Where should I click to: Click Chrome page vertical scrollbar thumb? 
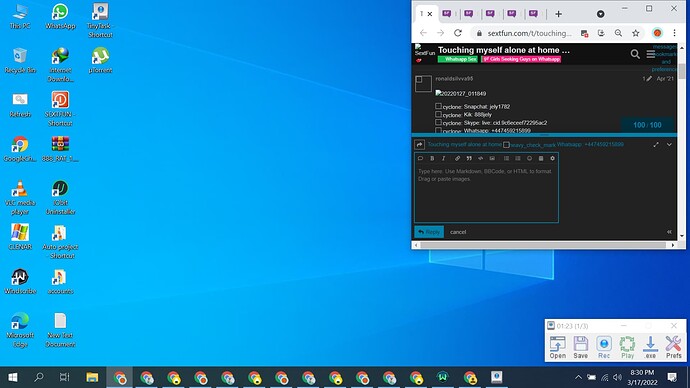click(x=682, y=71)
